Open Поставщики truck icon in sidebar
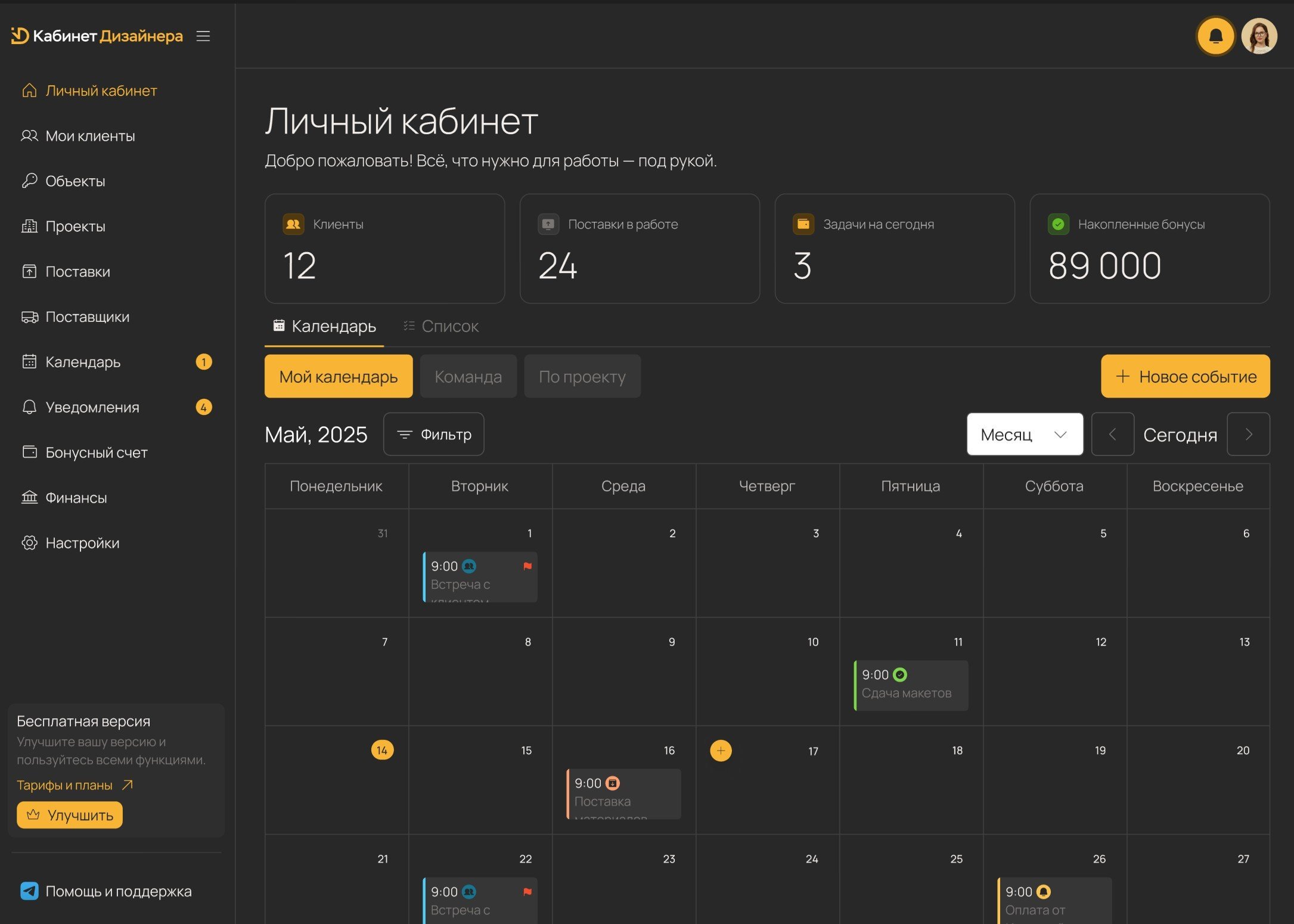This screenshot has height=924, width=1294. click(29, 317)
